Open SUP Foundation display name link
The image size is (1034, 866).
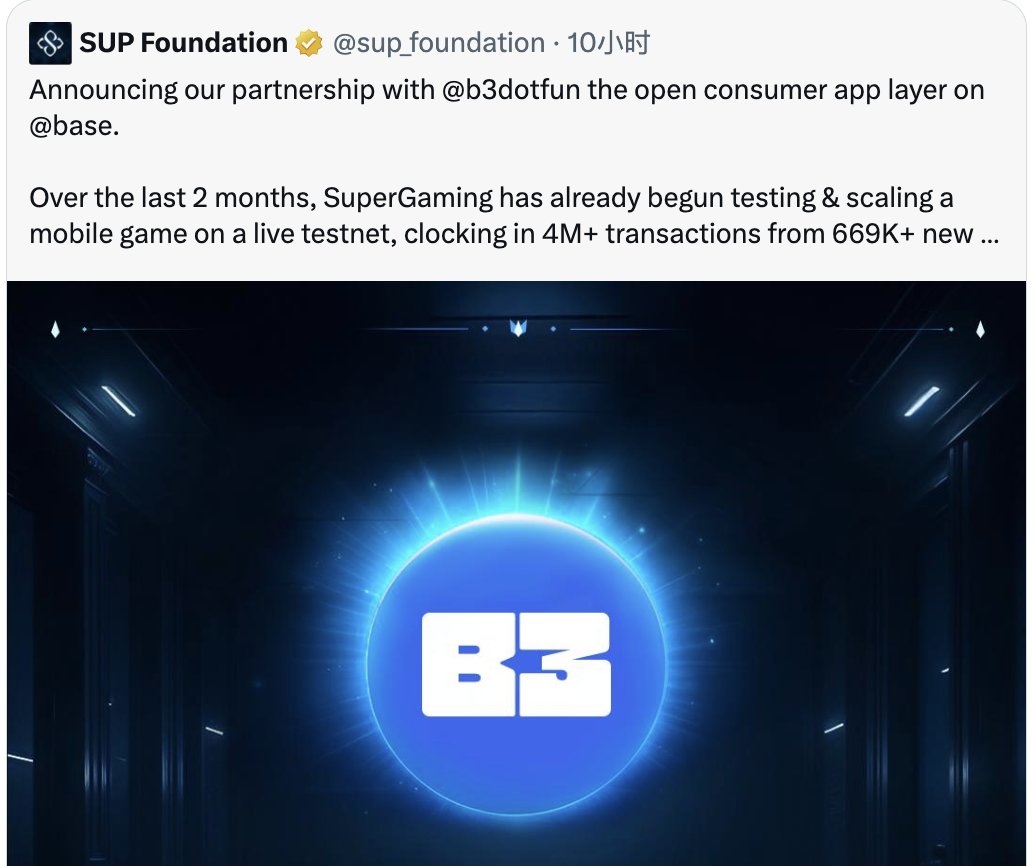(183, 43)
